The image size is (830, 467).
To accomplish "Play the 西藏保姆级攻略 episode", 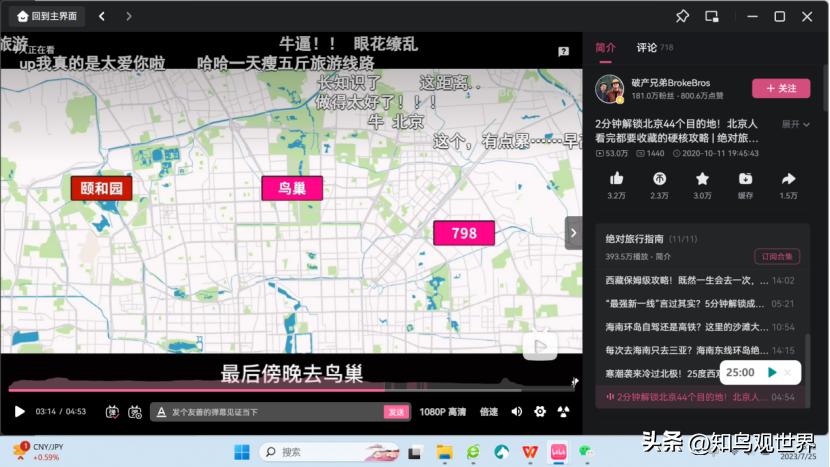I will click(x=700, y=281).
